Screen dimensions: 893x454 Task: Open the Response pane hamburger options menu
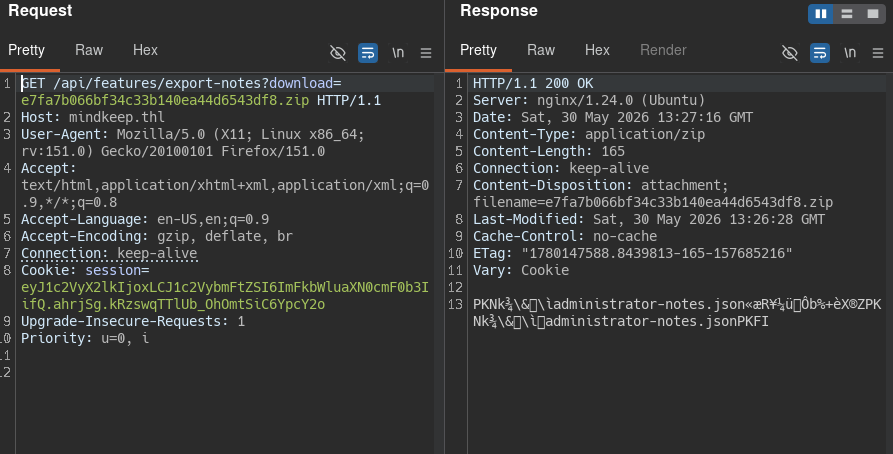[878, 53]
